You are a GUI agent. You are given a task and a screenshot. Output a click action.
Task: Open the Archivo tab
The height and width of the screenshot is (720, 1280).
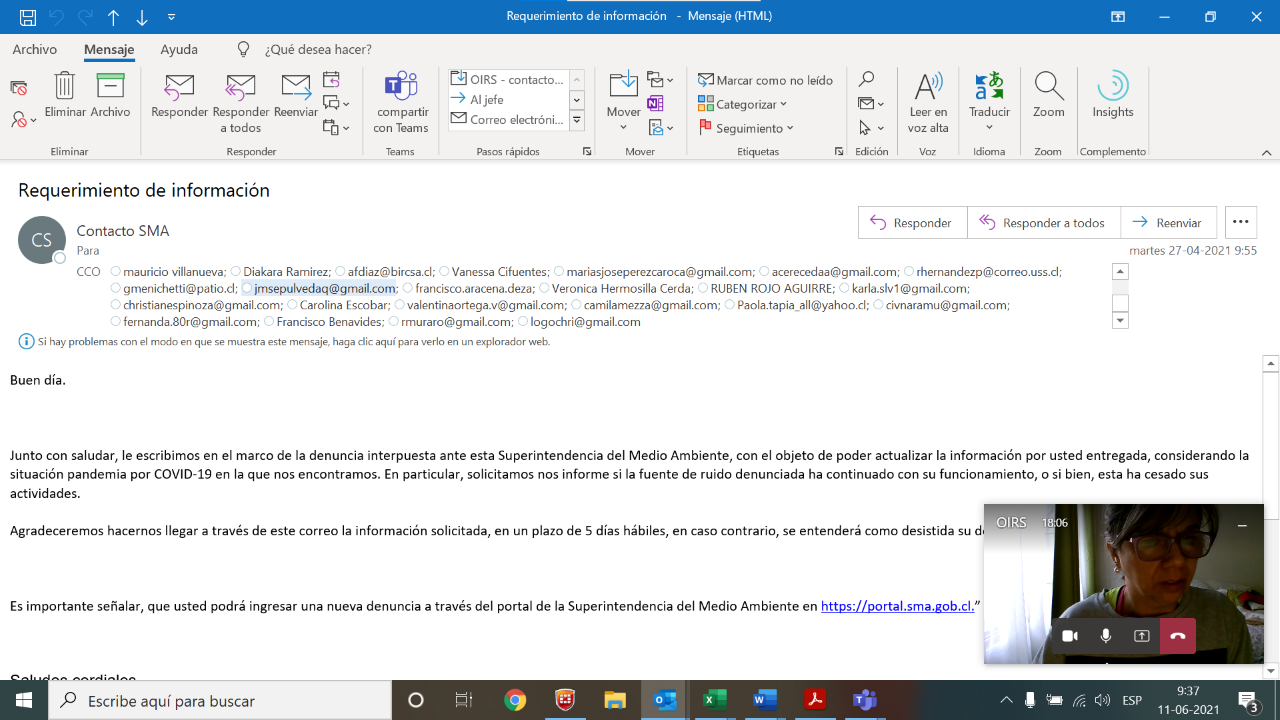tap(34, 49)
